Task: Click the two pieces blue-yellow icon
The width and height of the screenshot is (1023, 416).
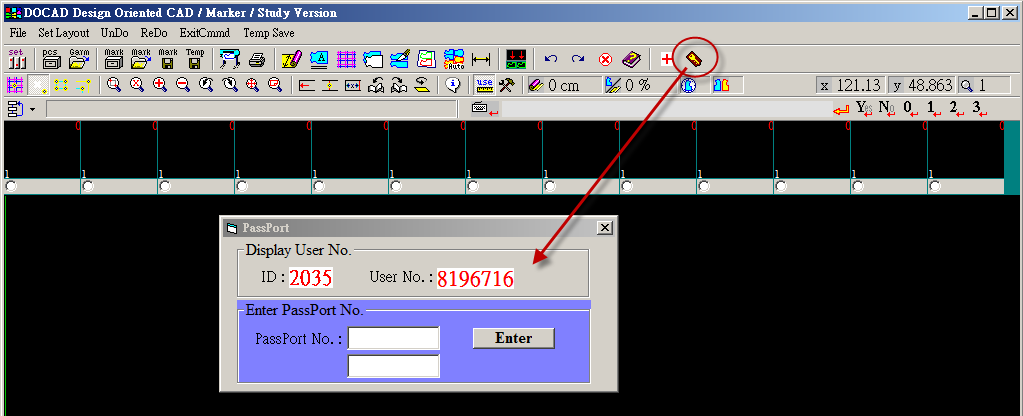Action: click(721, 85)
